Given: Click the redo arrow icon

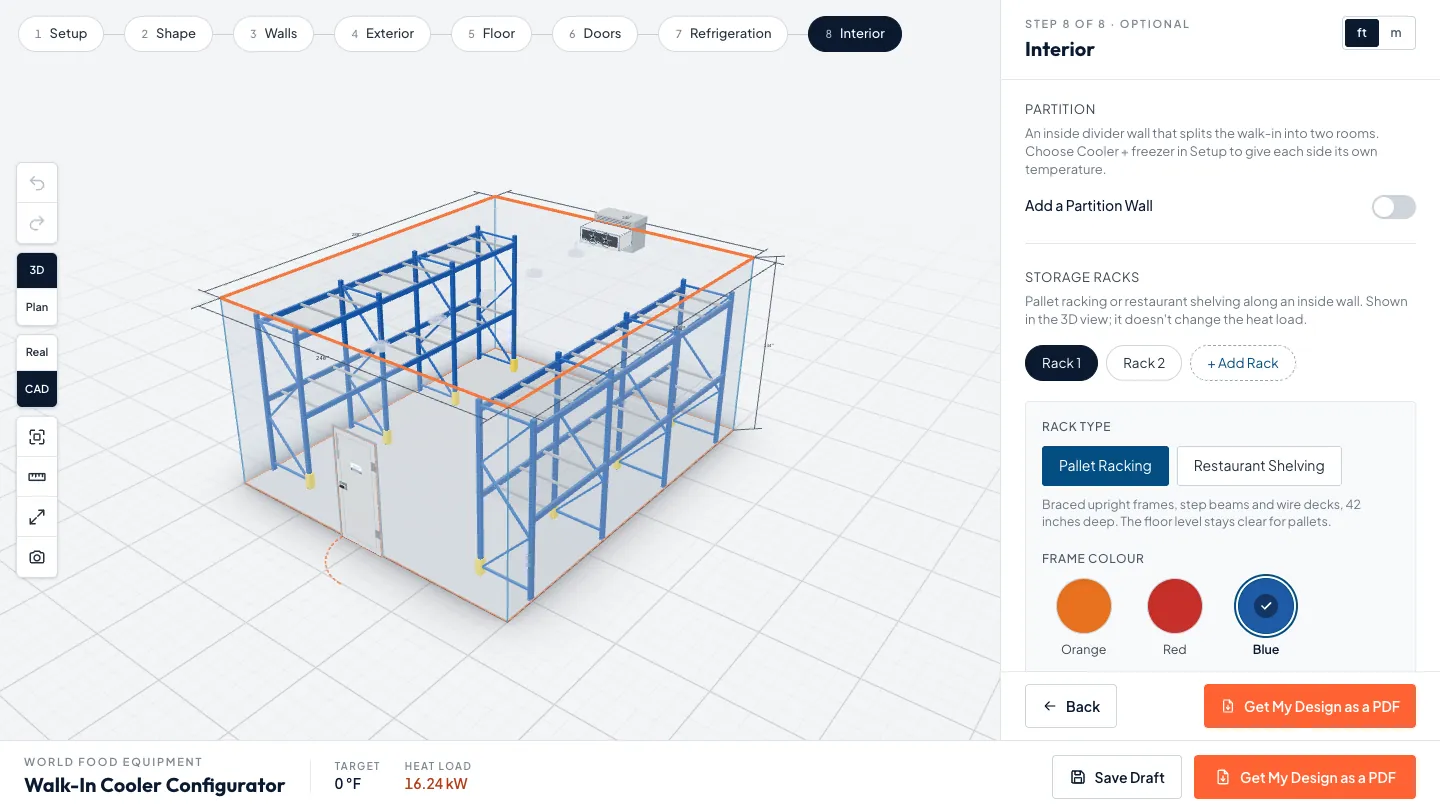Looking at the screenshot, I should [x=37, y=223].
